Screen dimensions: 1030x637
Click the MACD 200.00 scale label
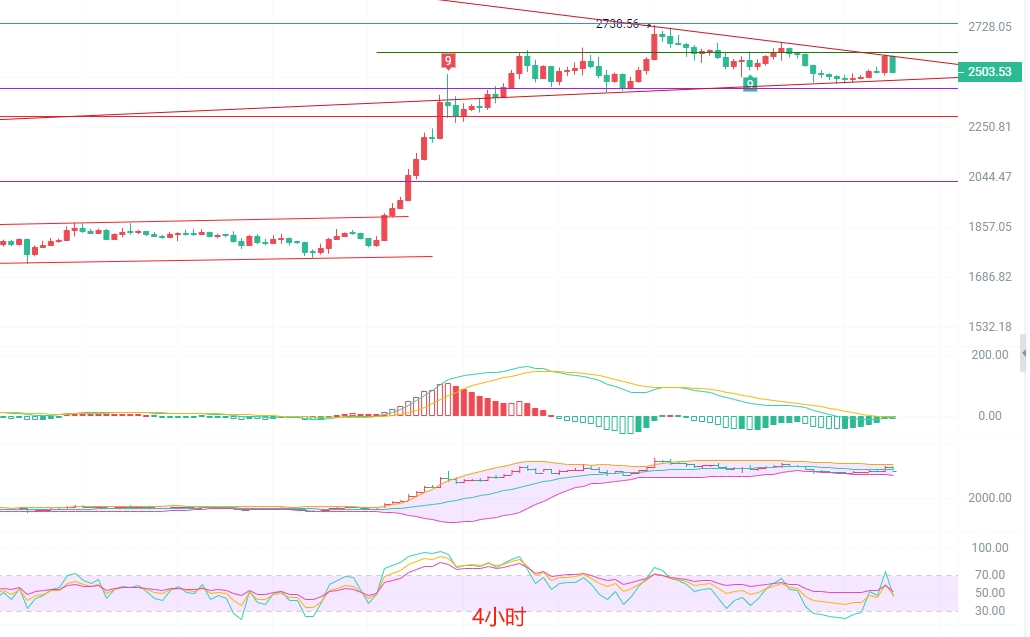(990, 355)
